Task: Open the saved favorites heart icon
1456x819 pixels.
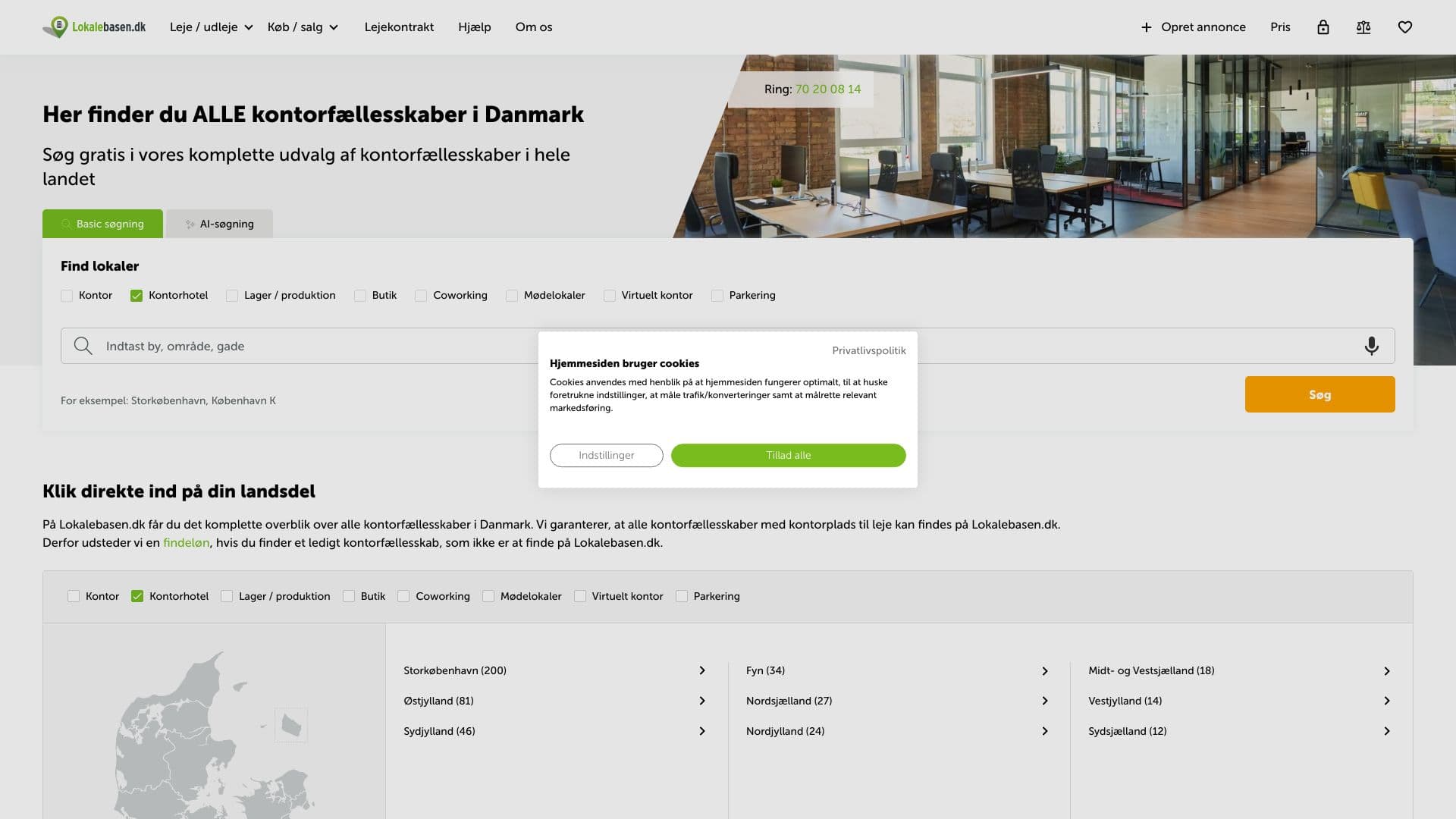Action: tap(1405, 27)
